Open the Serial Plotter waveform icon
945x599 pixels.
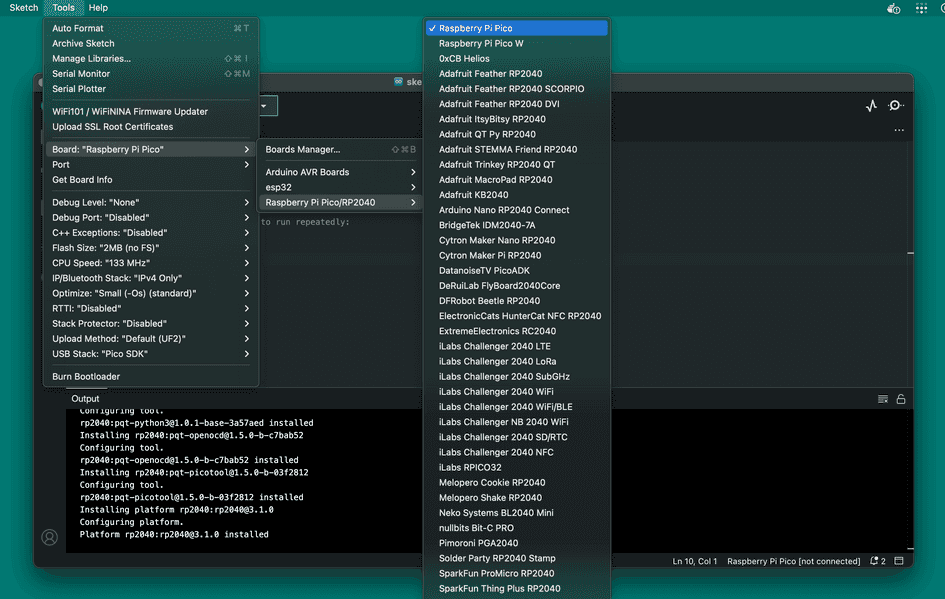pyautogui.click(x=871, y=106)
